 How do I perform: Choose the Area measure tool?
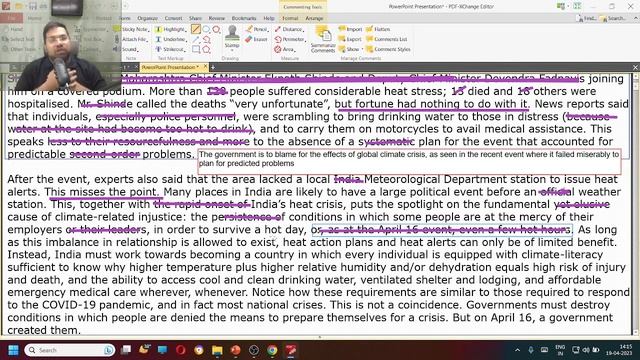(285, 49)
